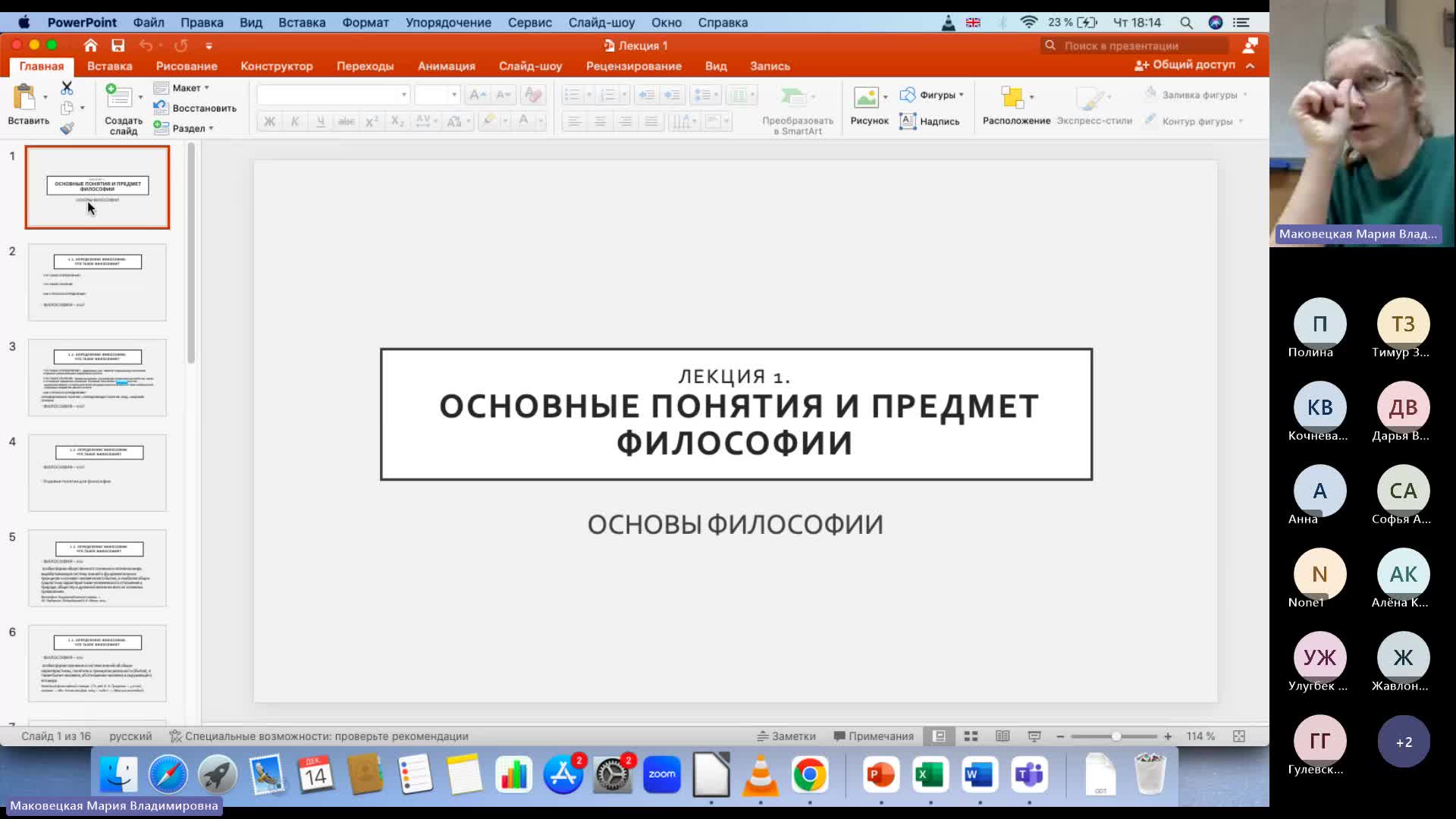Open Microsoft Teams in the Dock
Screen dimensions: 1456x819
1029,775
